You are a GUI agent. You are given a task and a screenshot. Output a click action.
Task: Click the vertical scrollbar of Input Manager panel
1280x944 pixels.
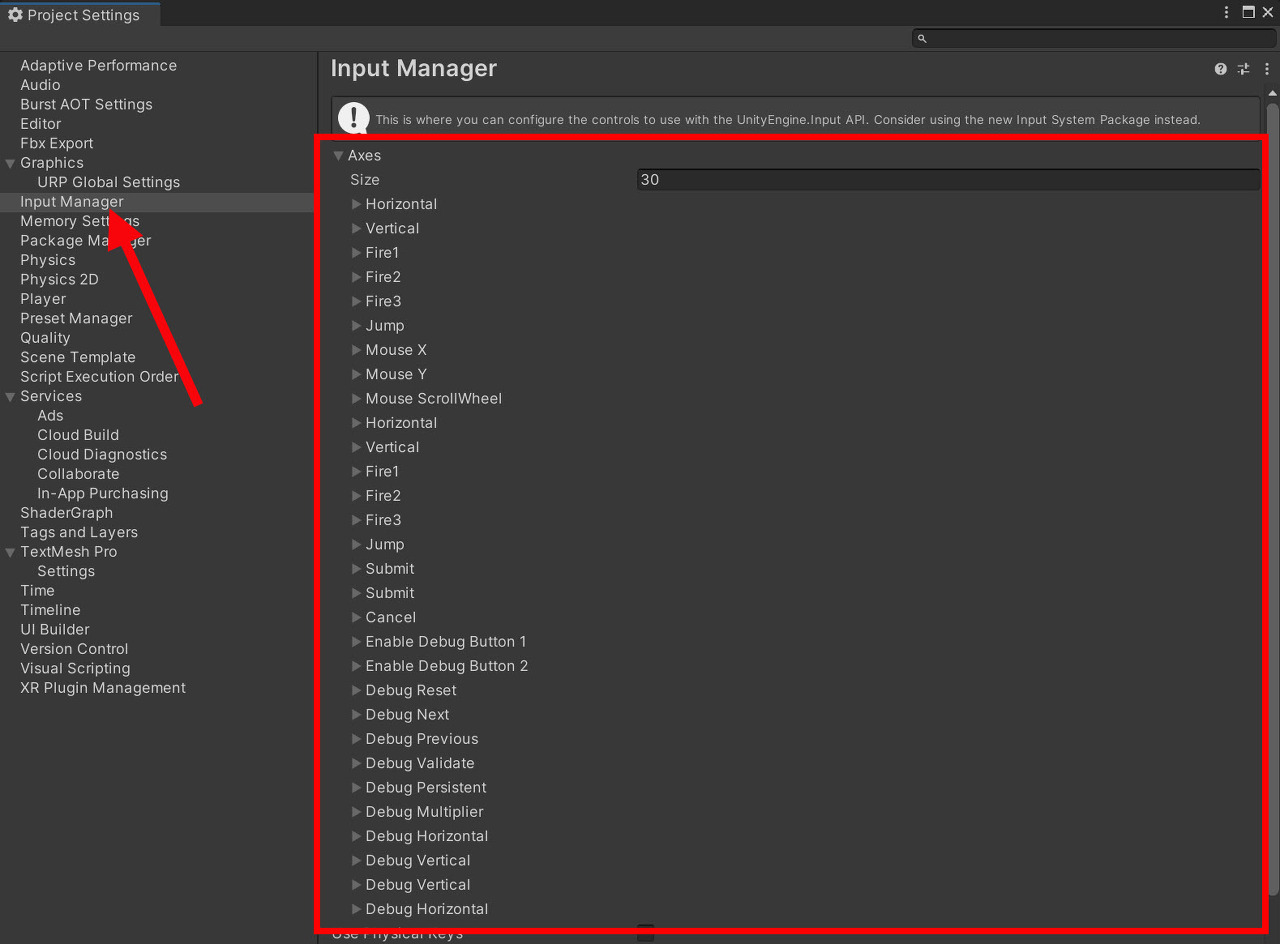pyautogui.click(x=1273, y=500)
